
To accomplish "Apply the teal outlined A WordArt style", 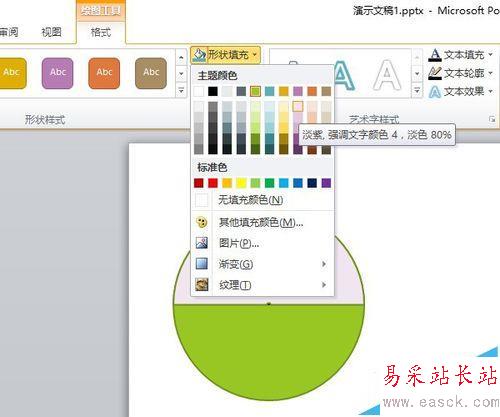I will point(343,76).
